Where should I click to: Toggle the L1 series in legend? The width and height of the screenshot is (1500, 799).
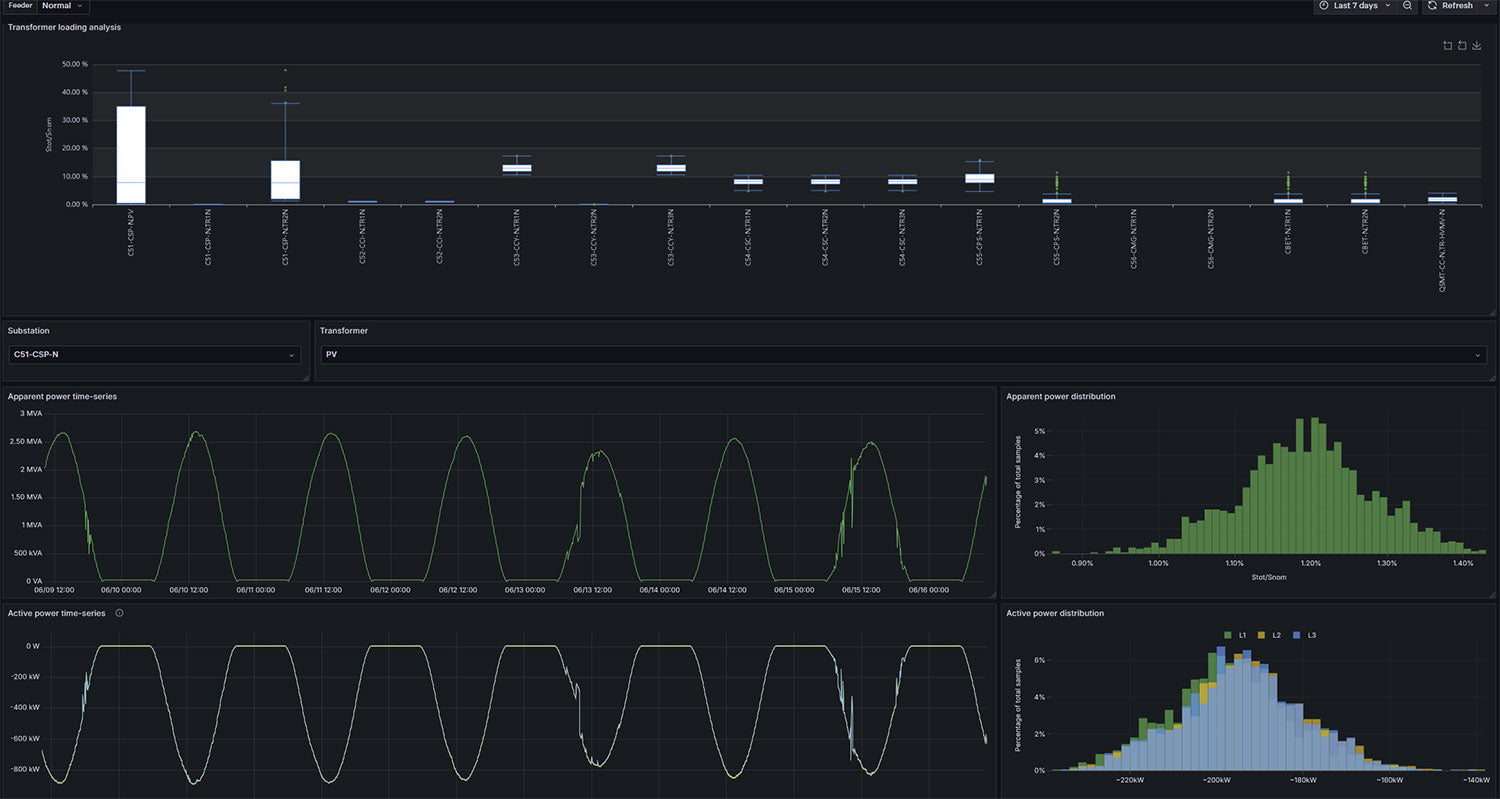[x=1236, y=635]
